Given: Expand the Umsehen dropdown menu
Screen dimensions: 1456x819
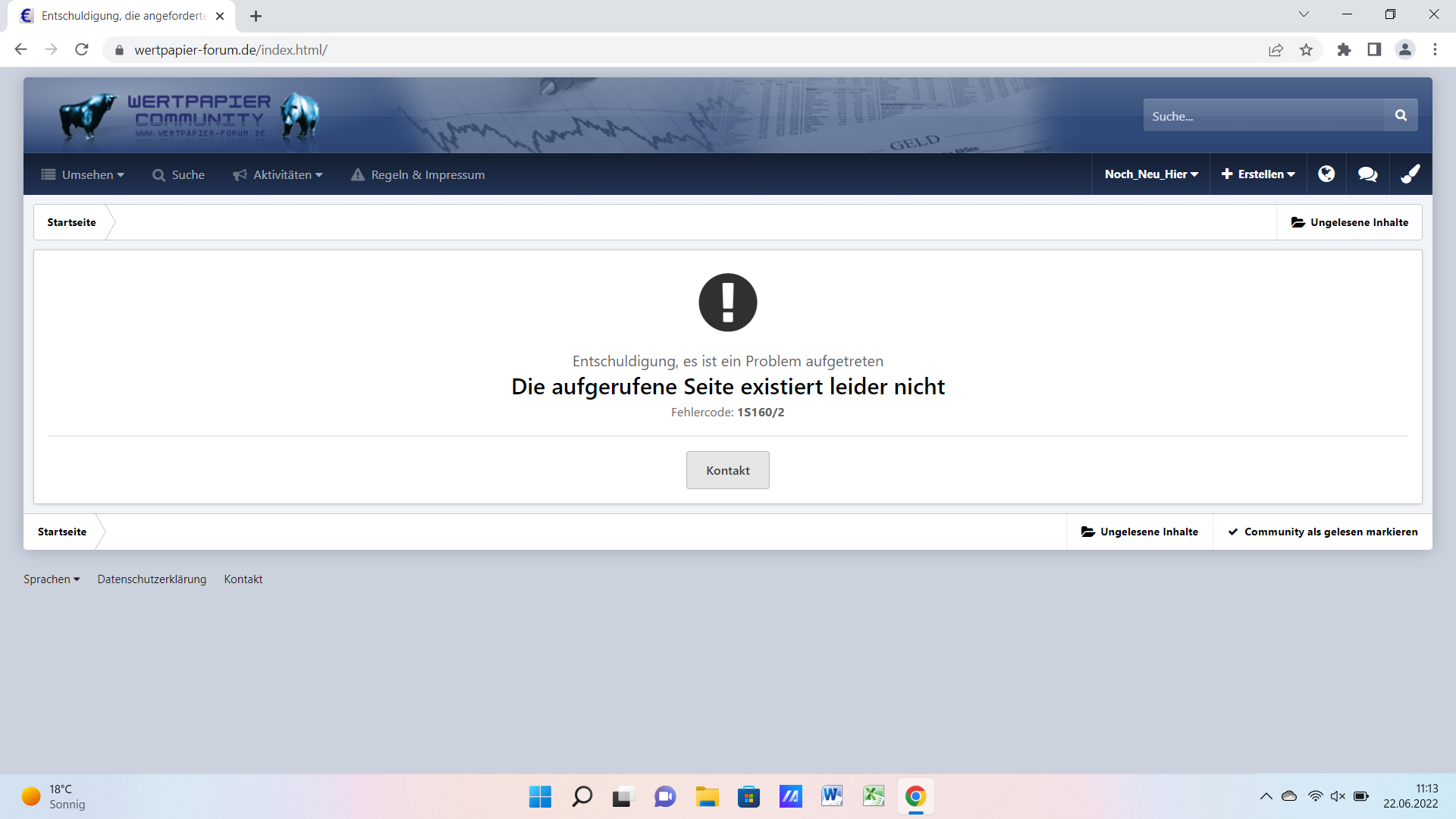Looking at the screenshot, I should click(x=83, y=174).
